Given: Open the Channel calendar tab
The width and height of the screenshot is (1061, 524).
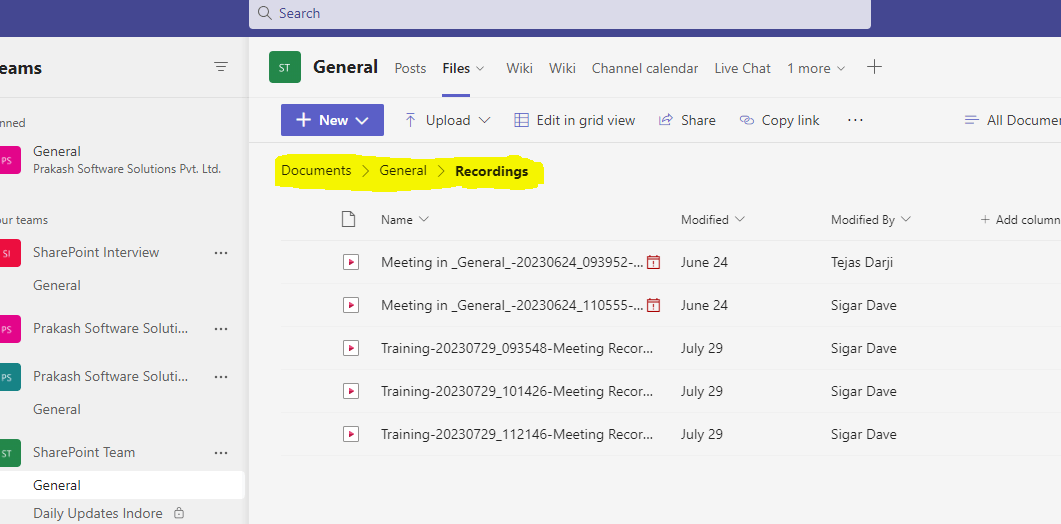Looking at the screenshot, I should coord(645,68).
